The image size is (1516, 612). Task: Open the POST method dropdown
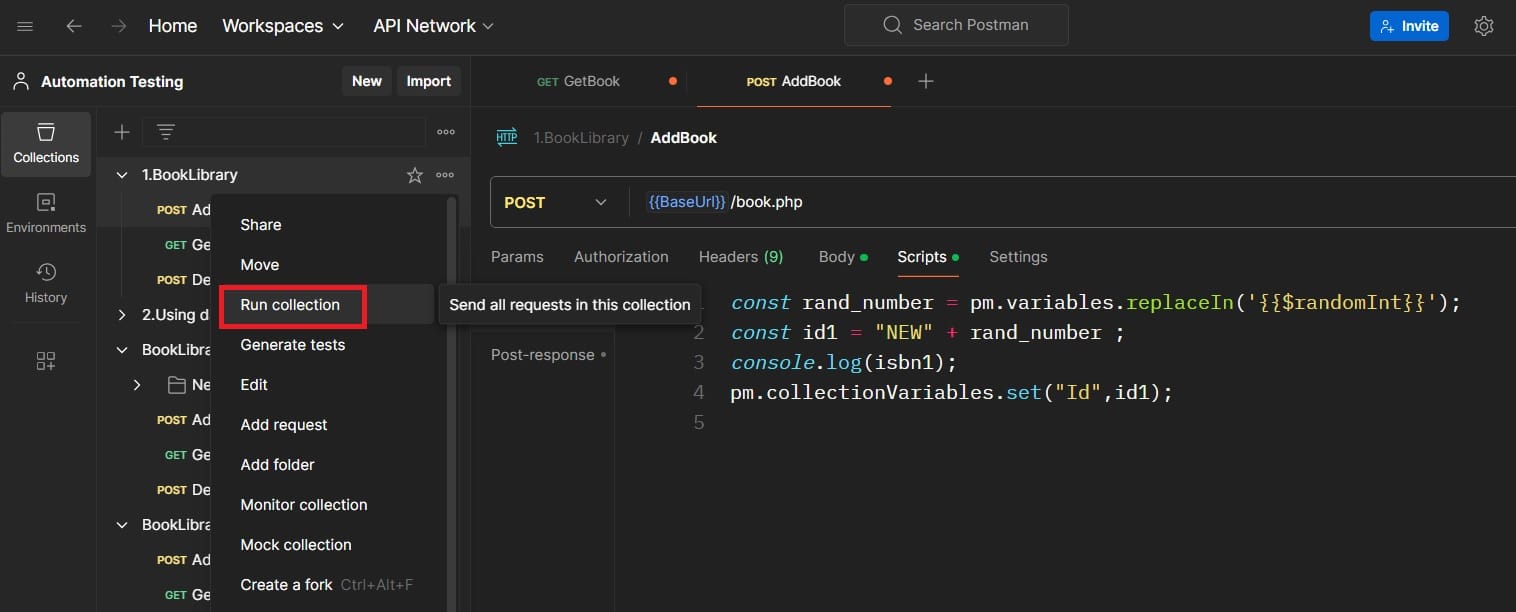click(555, 202)
